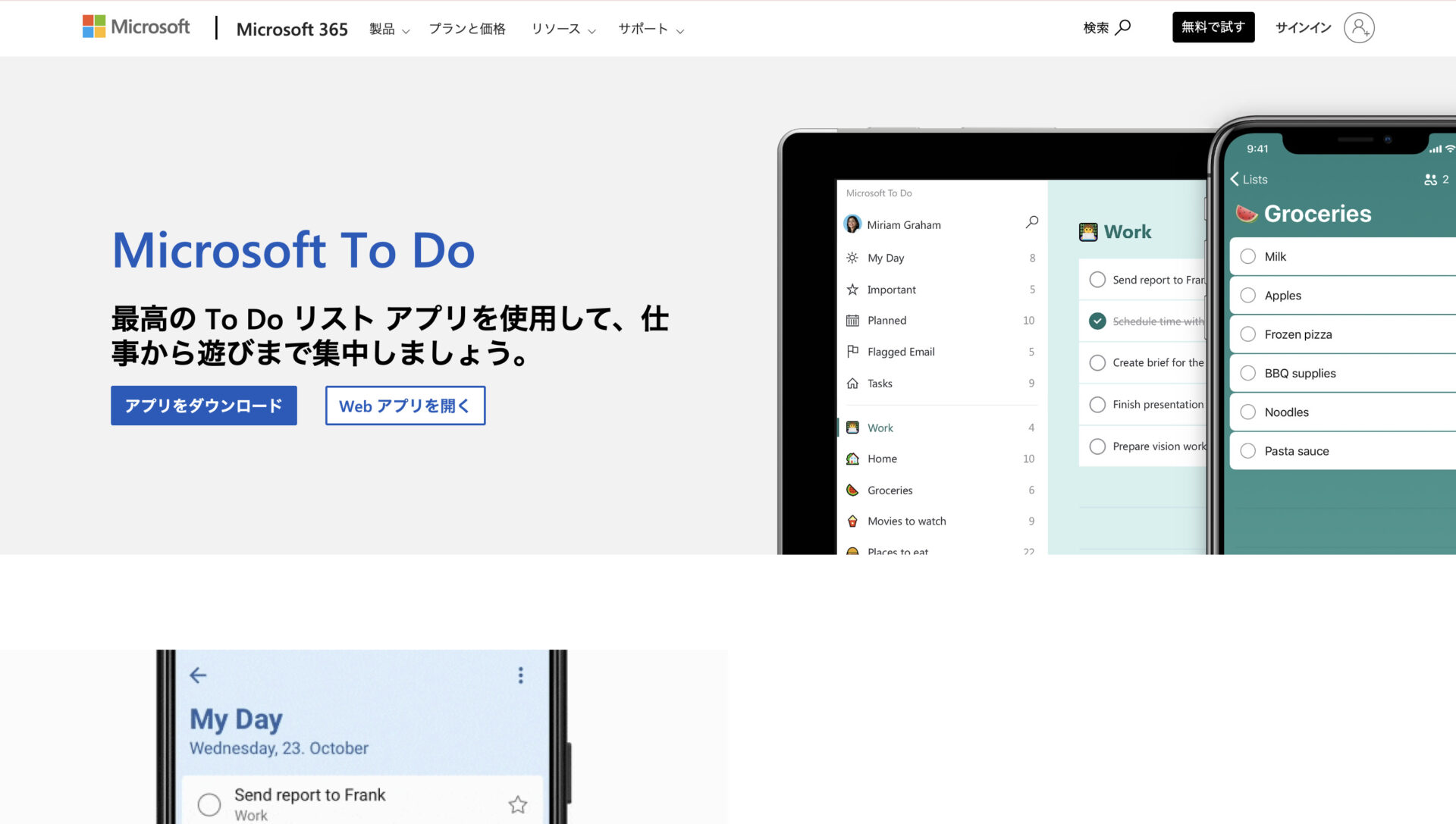Screen dimensions: 1456x824
Task: Click the アプリをダウンロード button
Action: pyautogui.click(x=203, y=406)
